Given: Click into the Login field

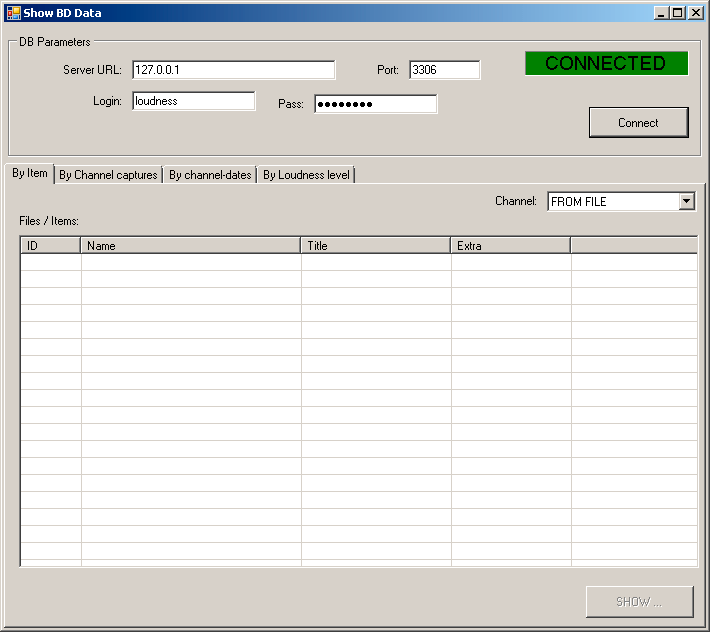Looking at the screenshot, I should tap(194, 101).
